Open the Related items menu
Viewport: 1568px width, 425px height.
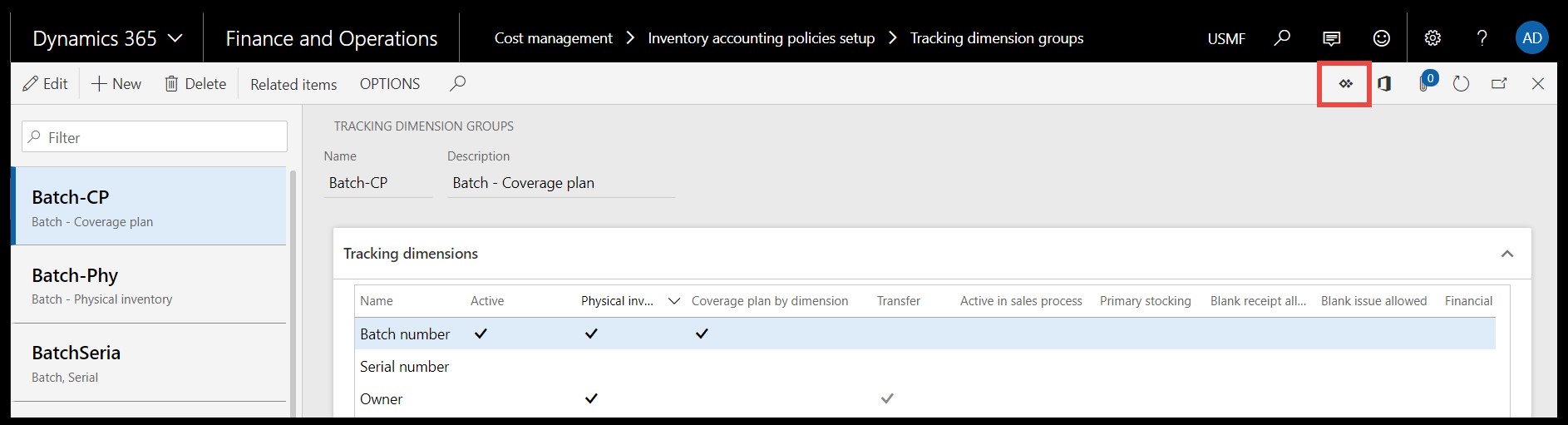[x=293, y=84]
